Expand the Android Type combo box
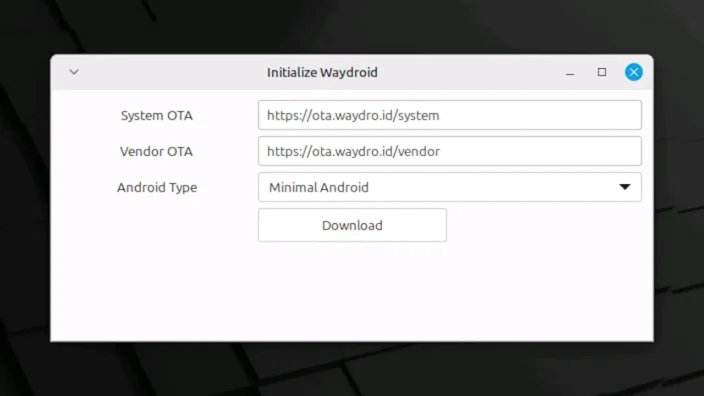The height and width of the screenshot is (396, 704). [x=449, y=187]
